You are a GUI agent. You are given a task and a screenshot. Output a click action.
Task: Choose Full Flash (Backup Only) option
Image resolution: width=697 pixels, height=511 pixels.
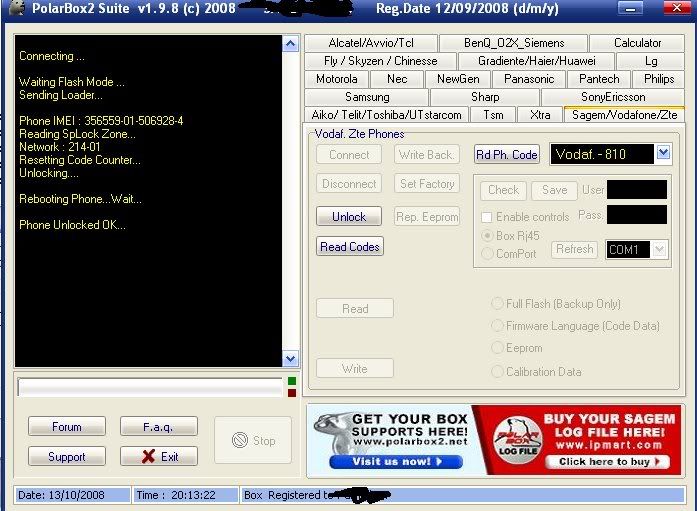click(497, 303)
